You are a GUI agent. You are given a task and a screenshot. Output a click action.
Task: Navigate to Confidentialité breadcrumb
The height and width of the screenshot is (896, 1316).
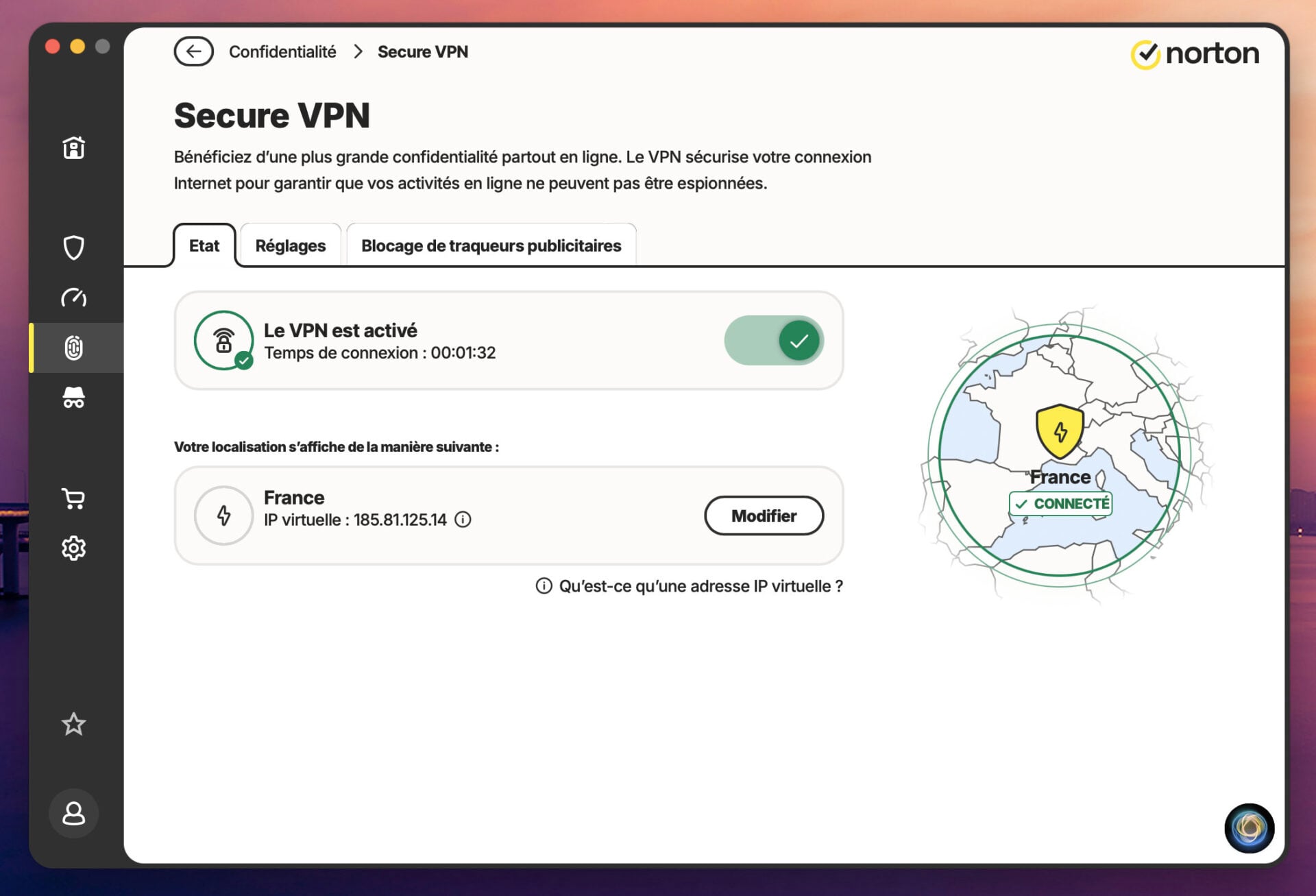(282, 51)
